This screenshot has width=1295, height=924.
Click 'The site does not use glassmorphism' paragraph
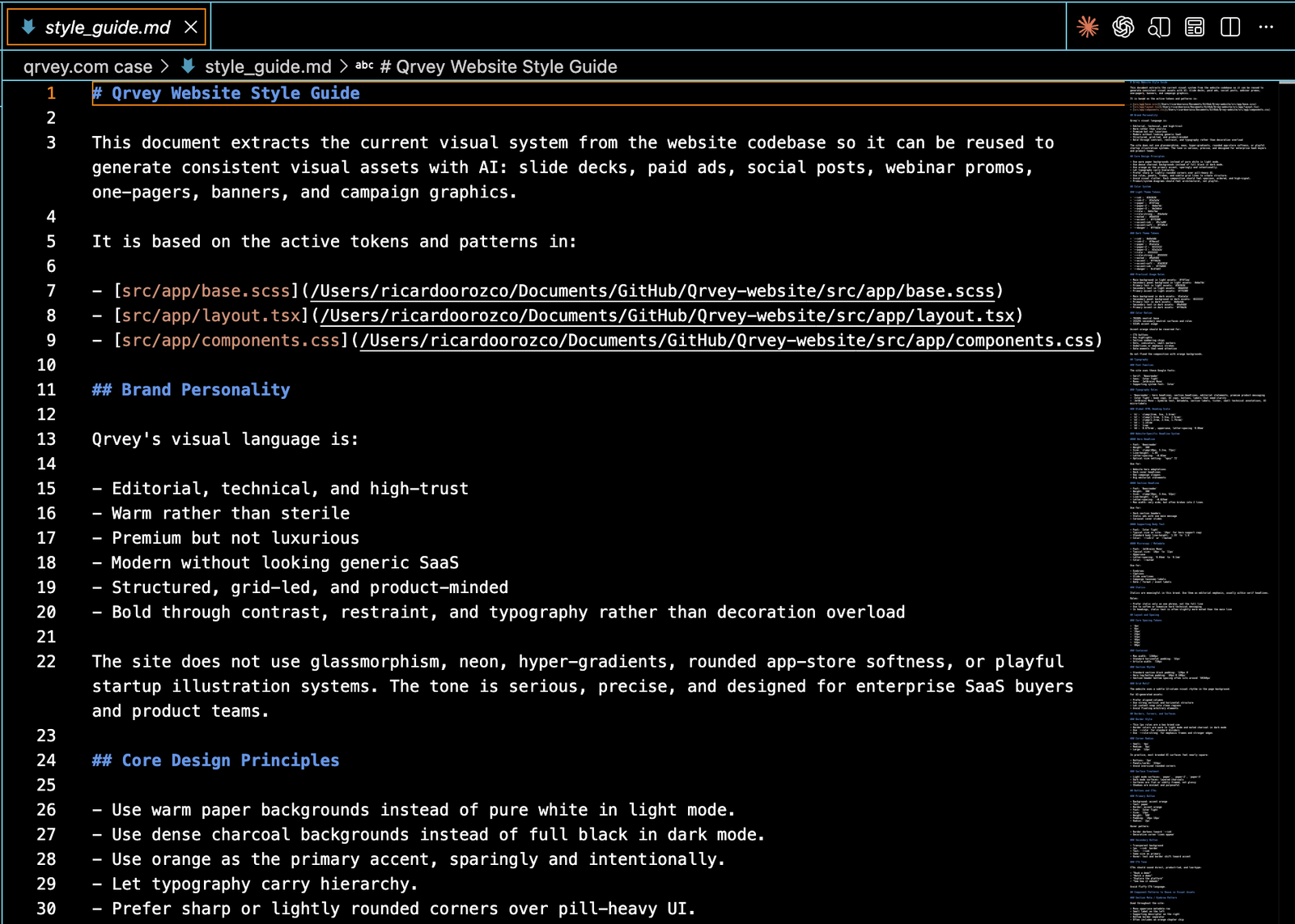[583, 686]
